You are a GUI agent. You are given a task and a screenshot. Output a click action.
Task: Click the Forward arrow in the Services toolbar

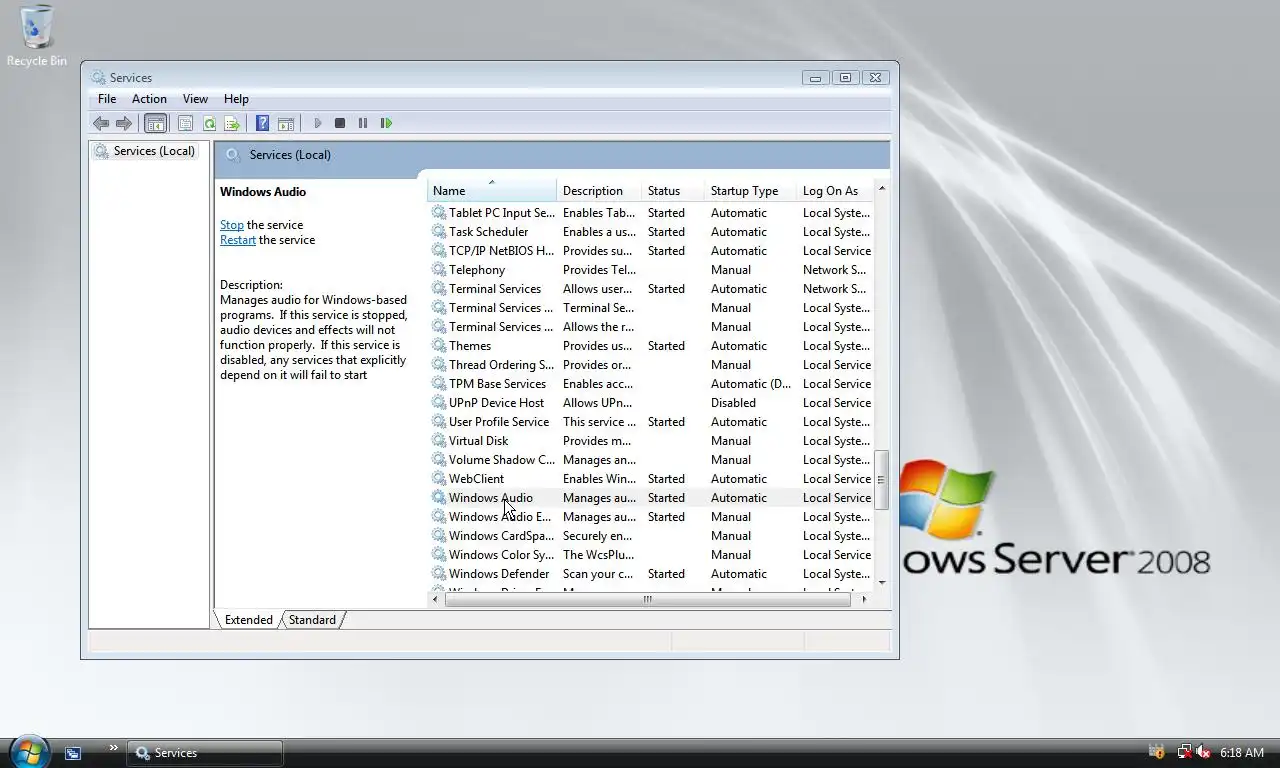(x=124, y=123)
